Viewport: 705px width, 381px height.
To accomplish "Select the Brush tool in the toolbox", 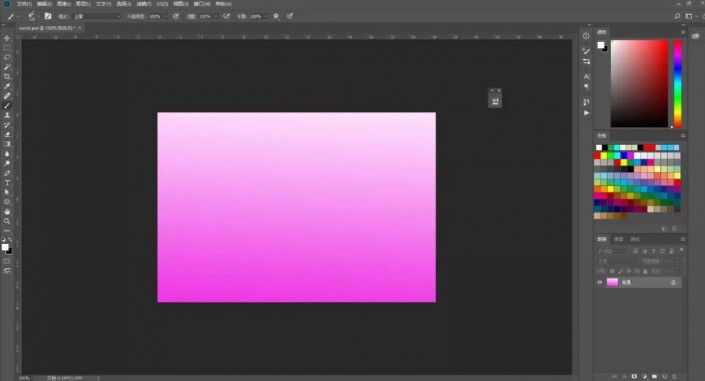I will 7,106.
